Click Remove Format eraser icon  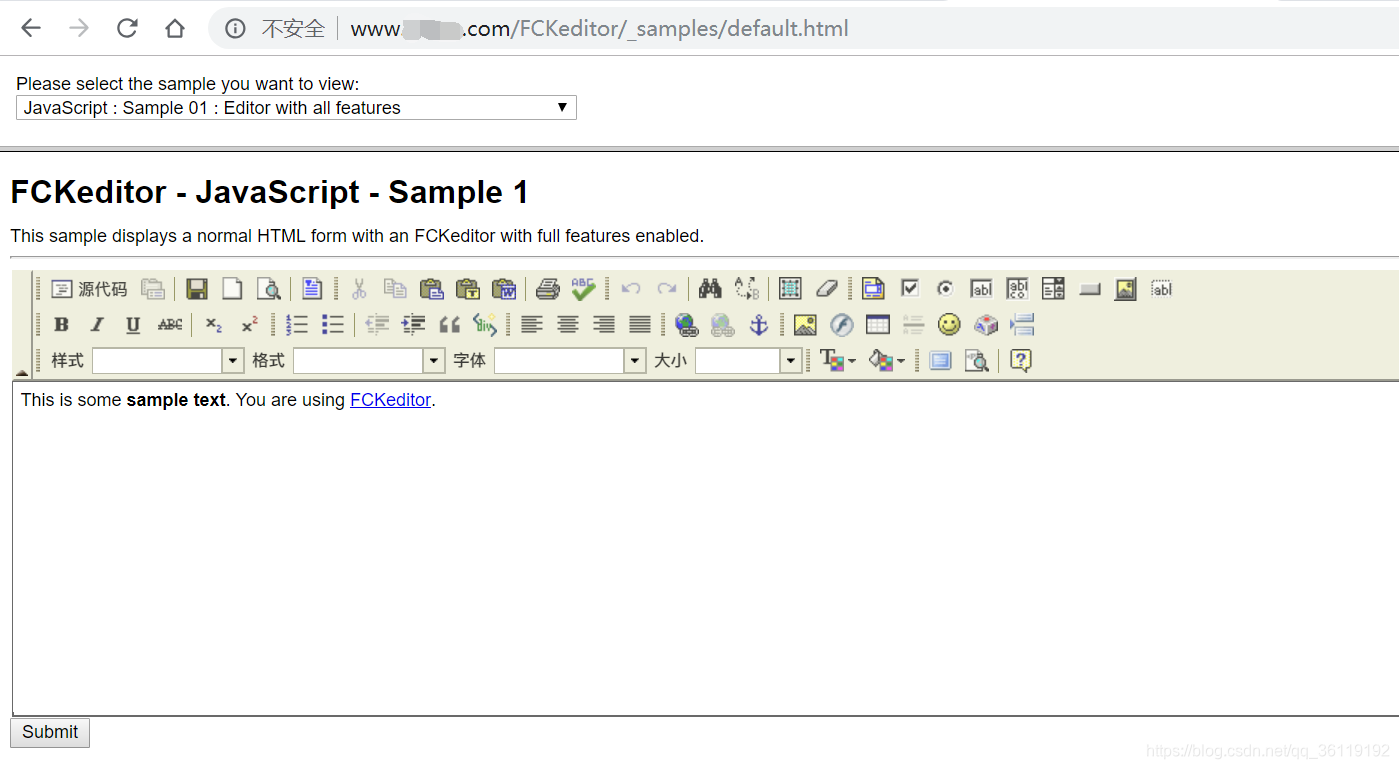tap(826, 289)
